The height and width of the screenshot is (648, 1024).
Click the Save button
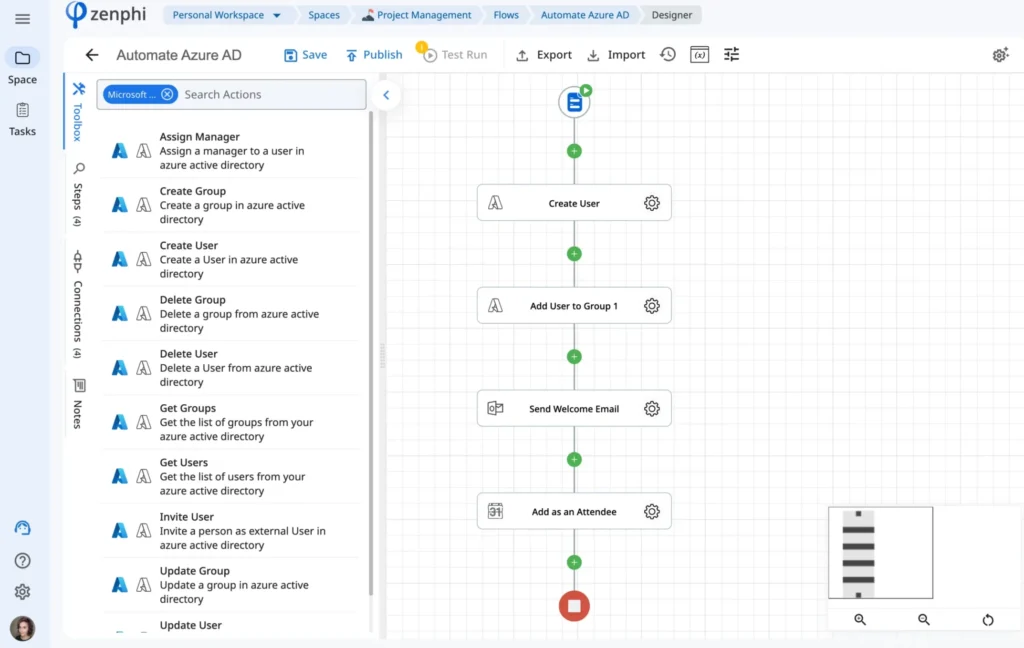click(x=306, y=55)
